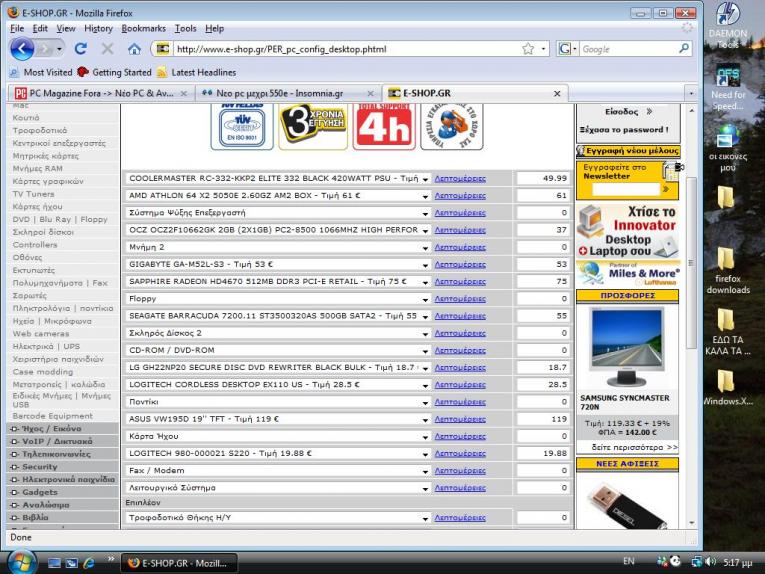Open the History menu
The height and width of the screenshot is (574, 765).
(98, 28)
